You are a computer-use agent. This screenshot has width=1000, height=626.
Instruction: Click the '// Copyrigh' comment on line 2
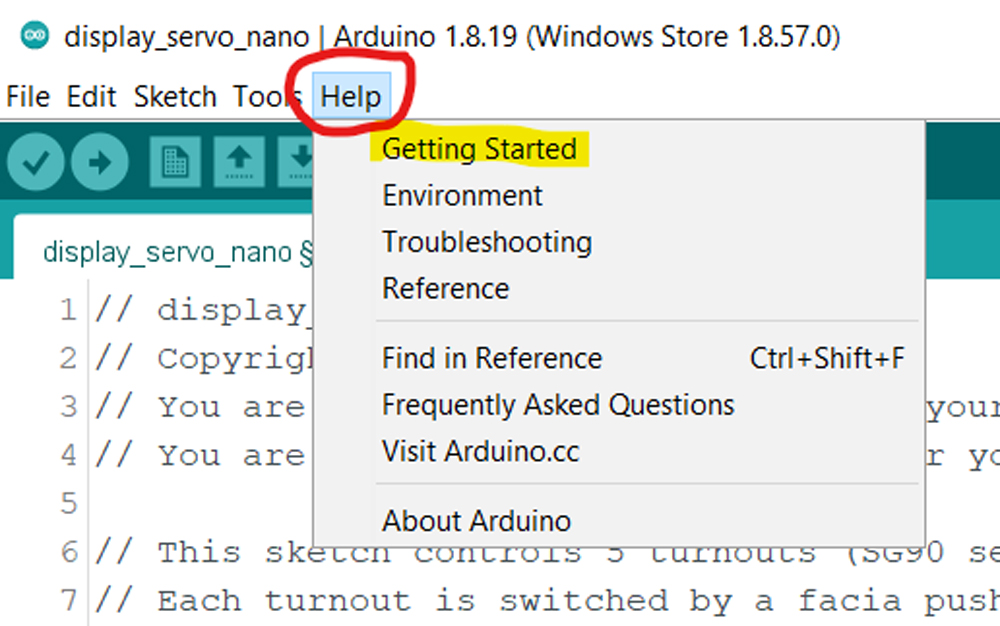pos(203,359)
